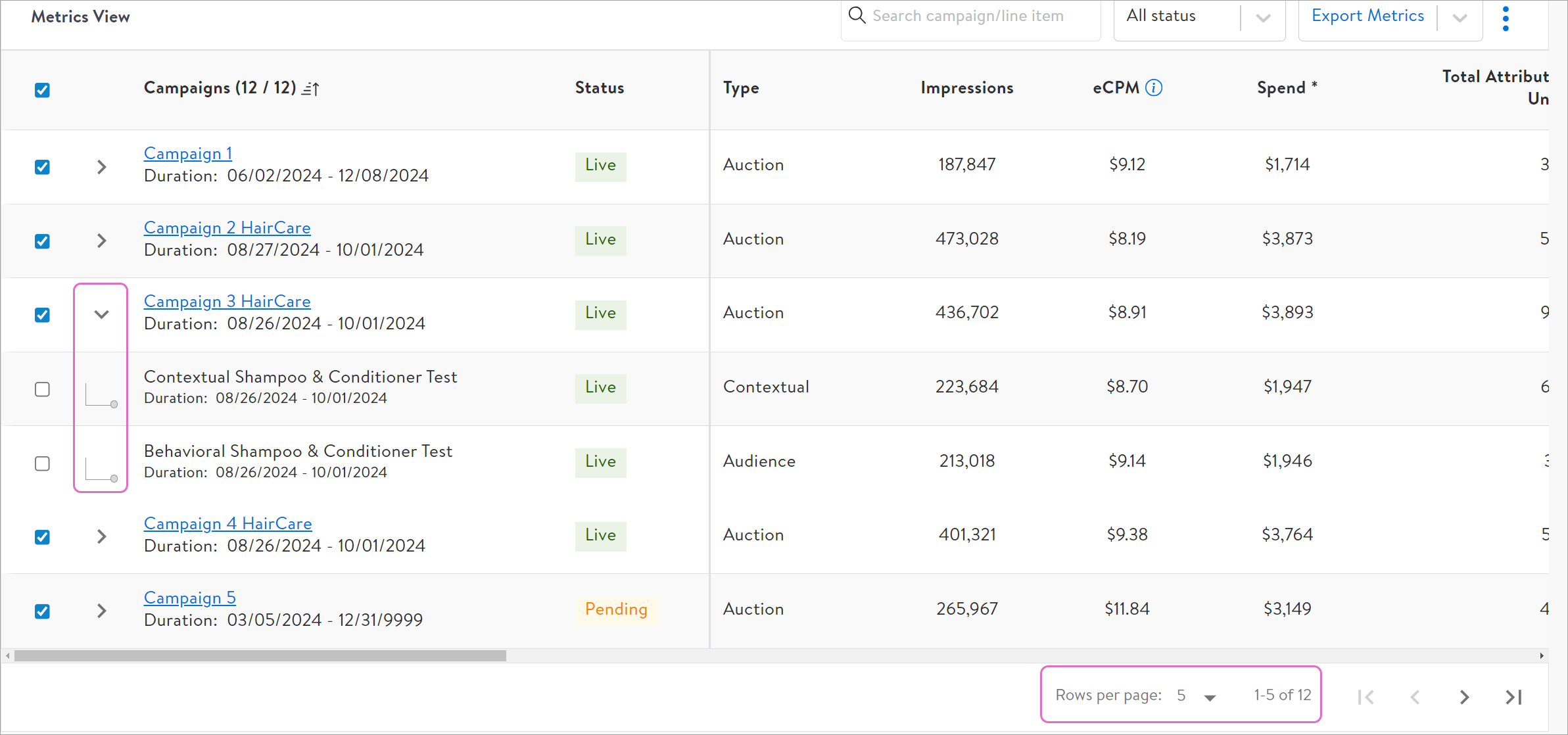Toggle the select-all campaigns checkbox
Screen dimensions: 1568x735
[x=42, y=90]
